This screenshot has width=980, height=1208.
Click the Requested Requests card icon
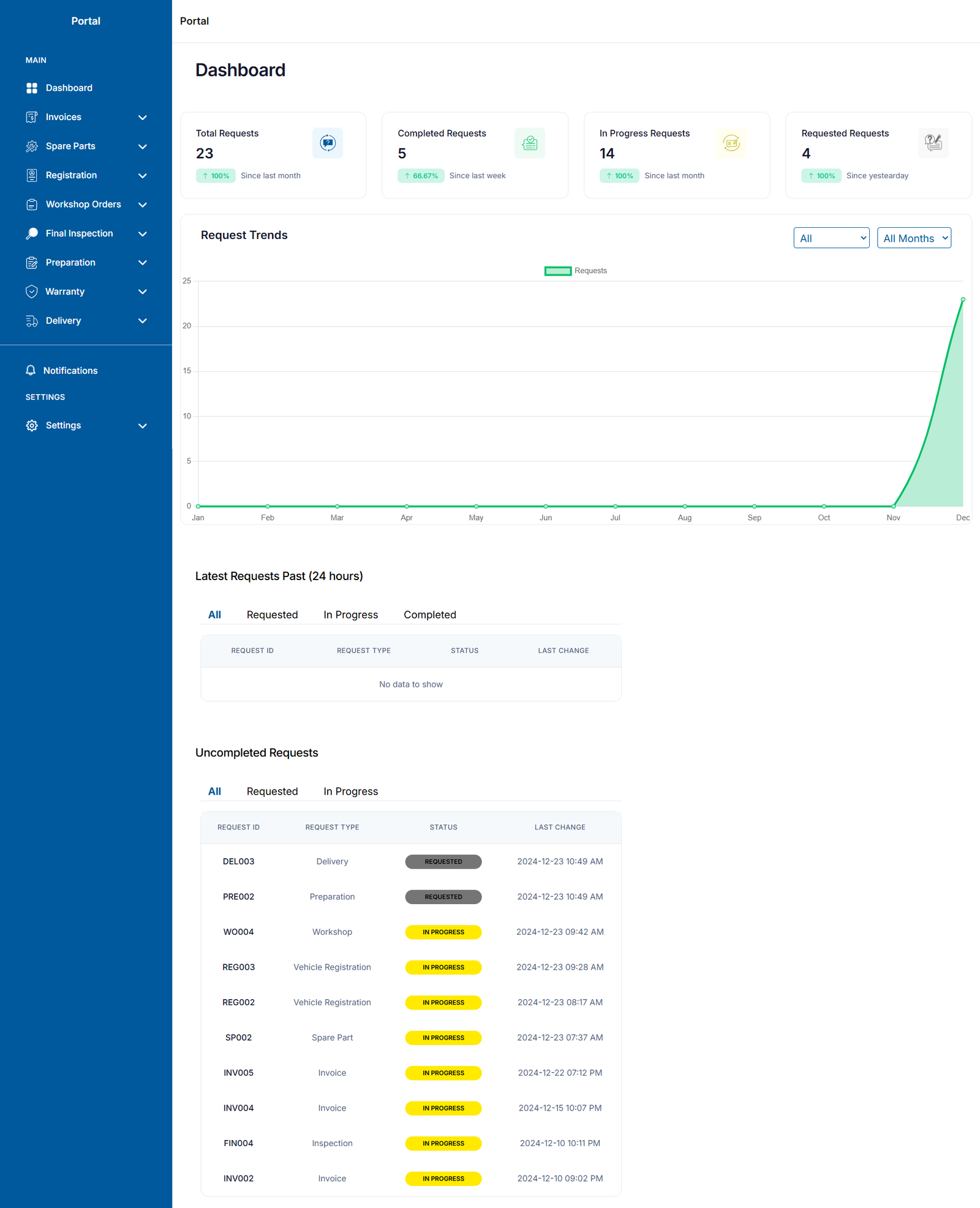pyautogui.click(x=933, y=143)
